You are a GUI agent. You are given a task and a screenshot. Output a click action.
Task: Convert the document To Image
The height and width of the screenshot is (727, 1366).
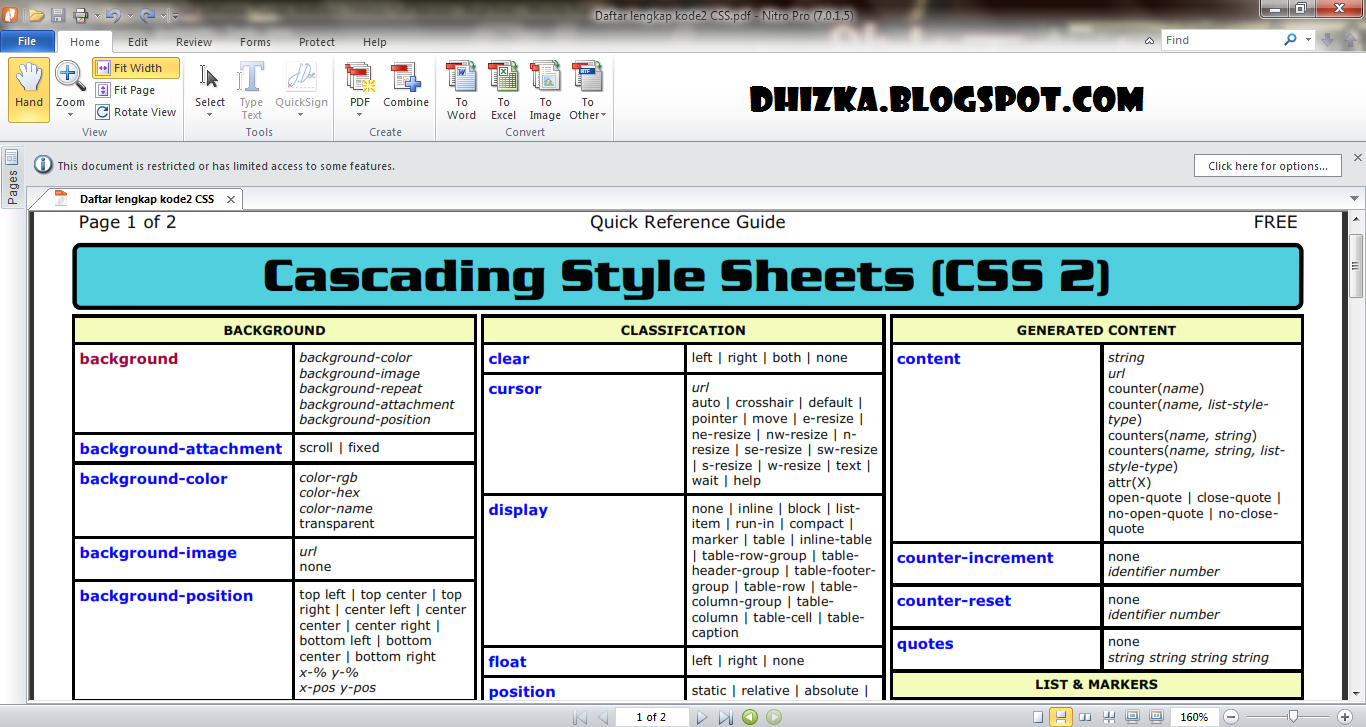click(x=545, y=90)
